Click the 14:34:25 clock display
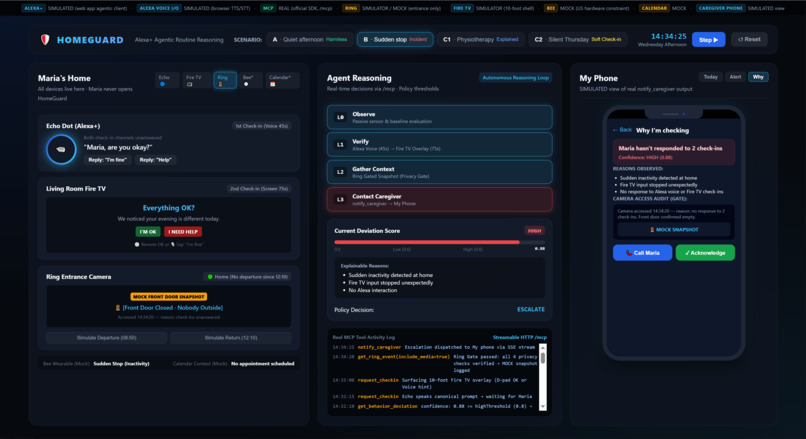Screen dimensions: 806x439 [x=668, y=36]
